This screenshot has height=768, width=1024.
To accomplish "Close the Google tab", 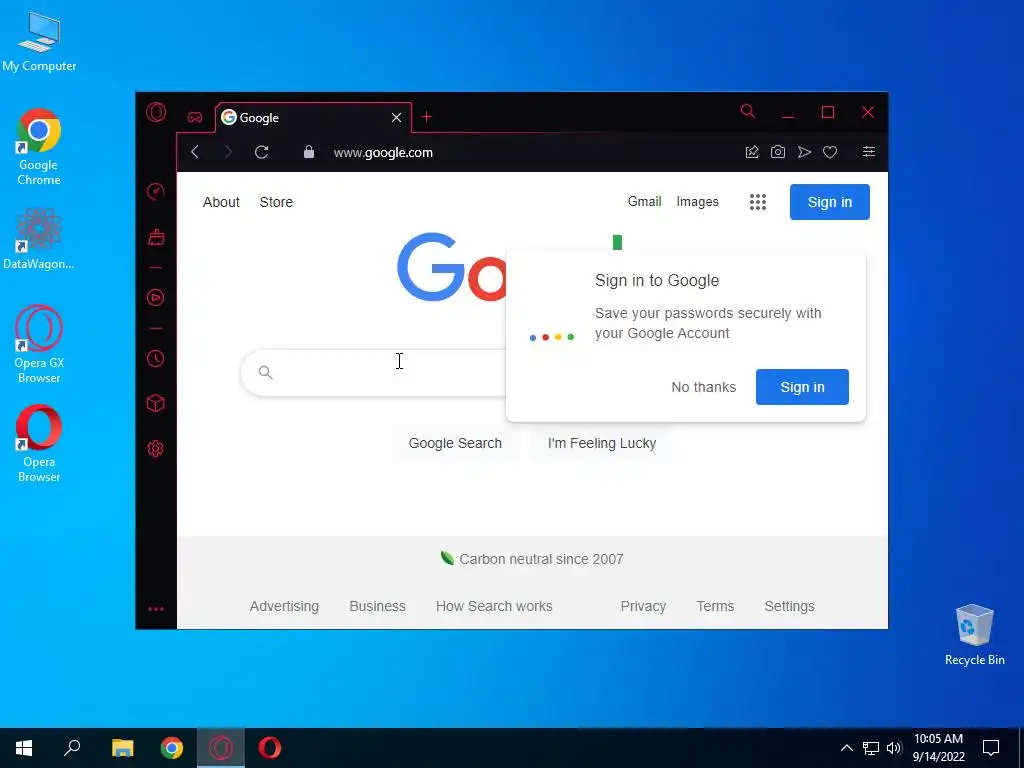I will [396, 118].
